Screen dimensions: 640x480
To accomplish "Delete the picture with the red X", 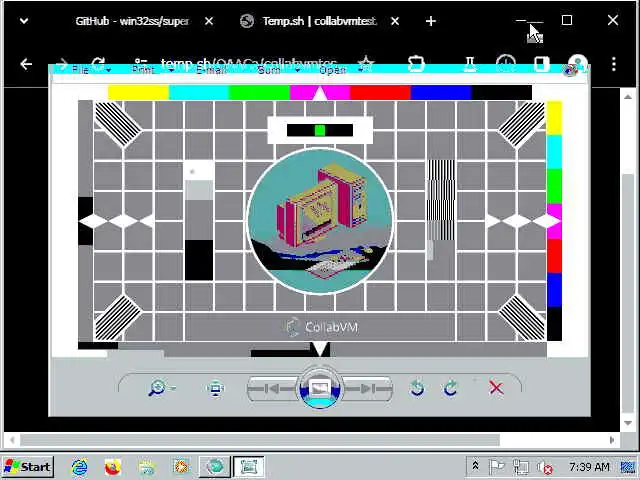I will [x=496, y=388].
